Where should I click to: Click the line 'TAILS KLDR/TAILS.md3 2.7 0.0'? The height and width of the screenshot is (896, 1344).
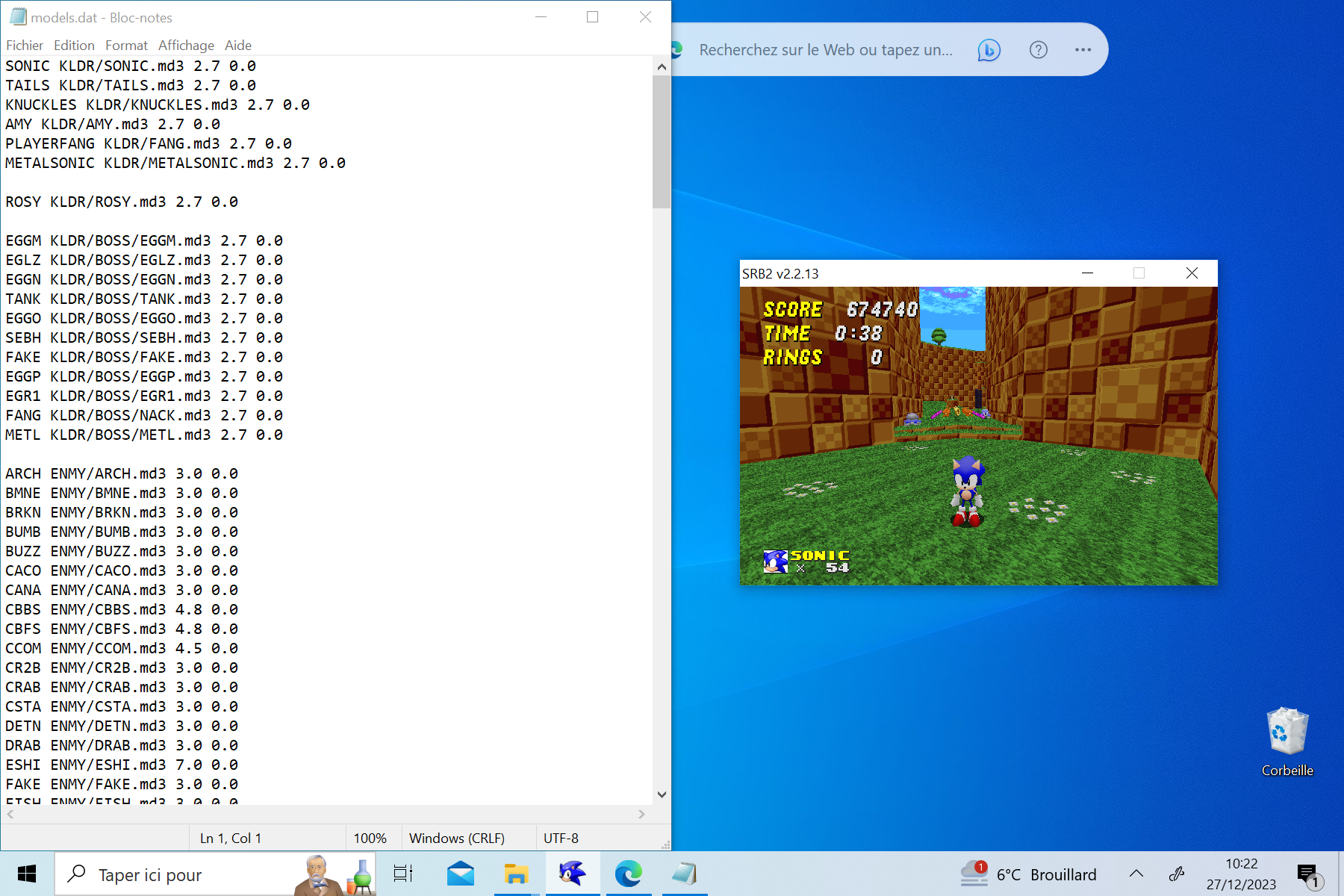coord(131,86)
